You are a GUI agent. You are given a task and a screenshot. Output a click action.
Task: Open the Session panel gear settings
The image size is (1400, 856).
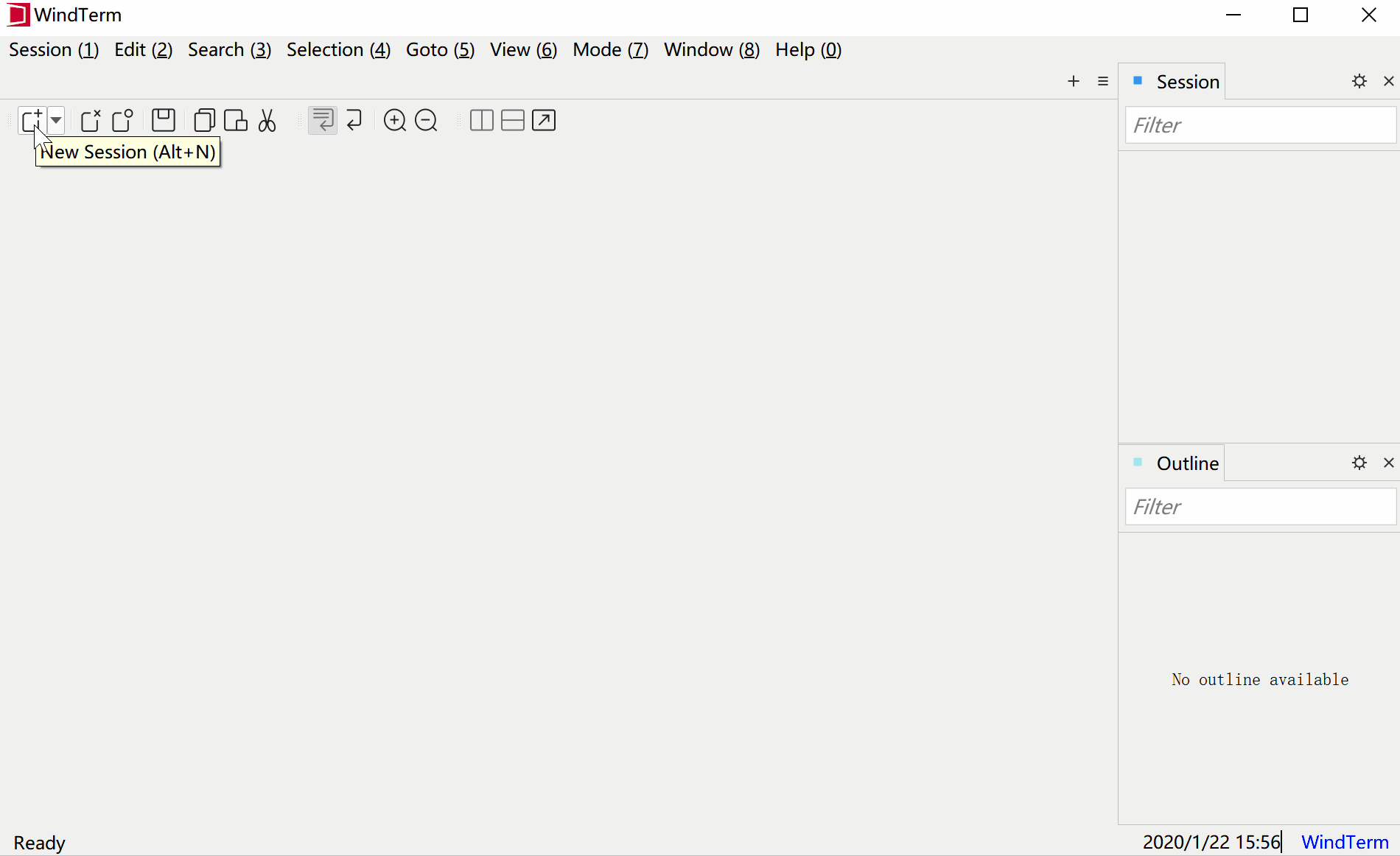click(1359, 81)
